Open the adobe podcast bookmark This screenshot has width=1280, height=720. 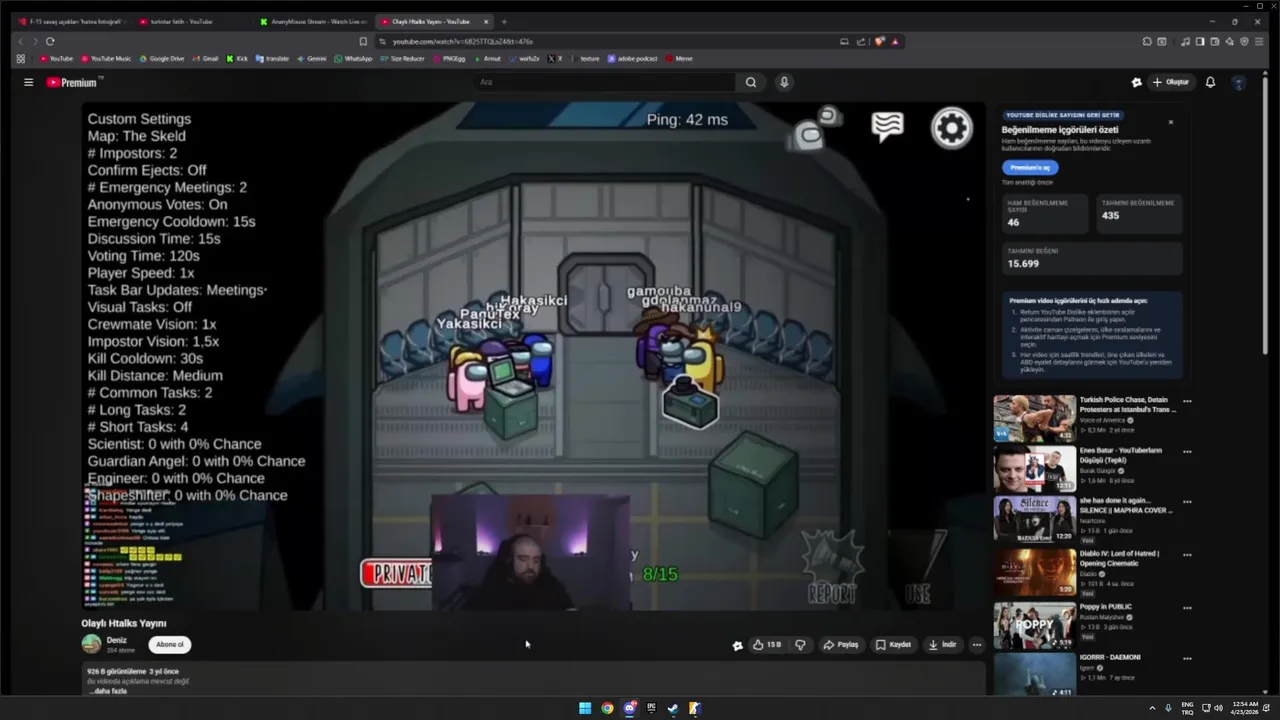633,59
